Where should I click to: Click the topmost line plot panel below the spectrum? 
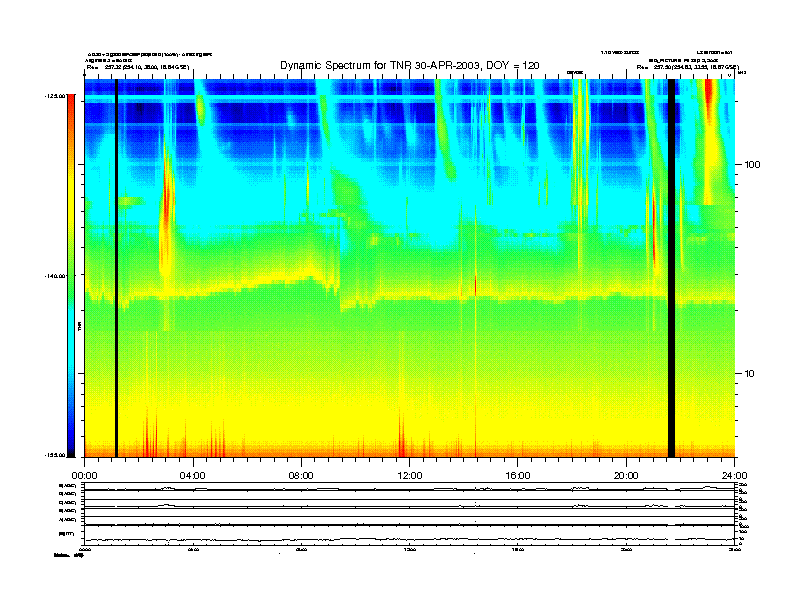(410, 487)
